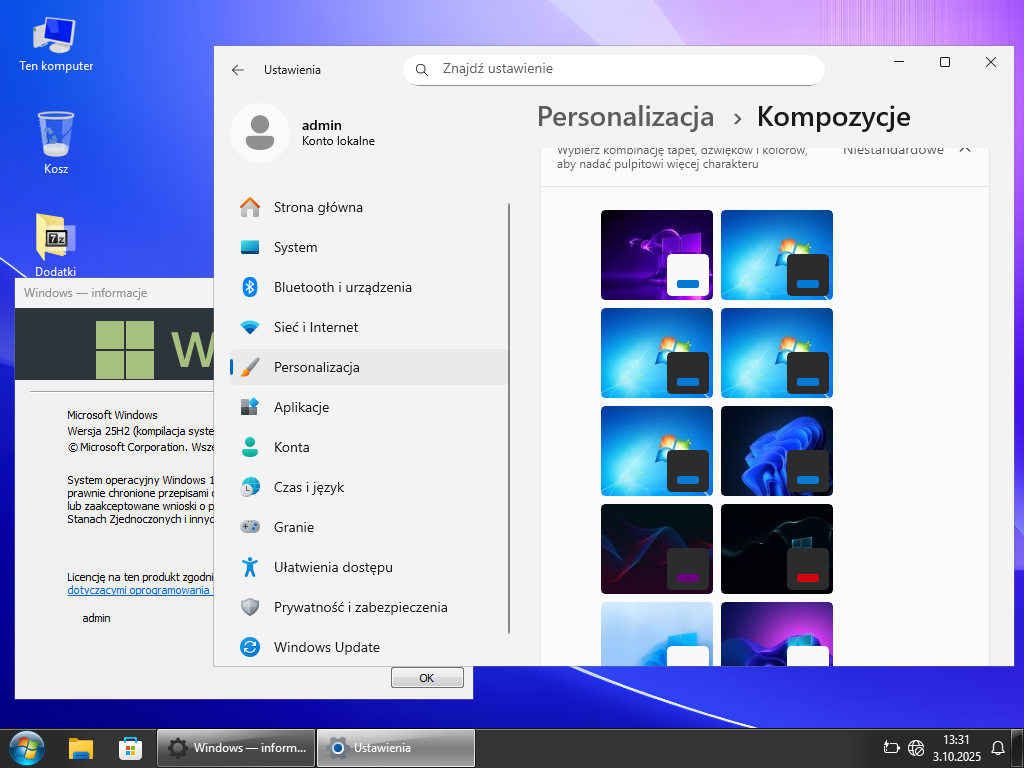Viewport: 1024px width, 768px height.
Task: Open Bluetooth i urządzenia settings
Action: click(x=342, y=287)
